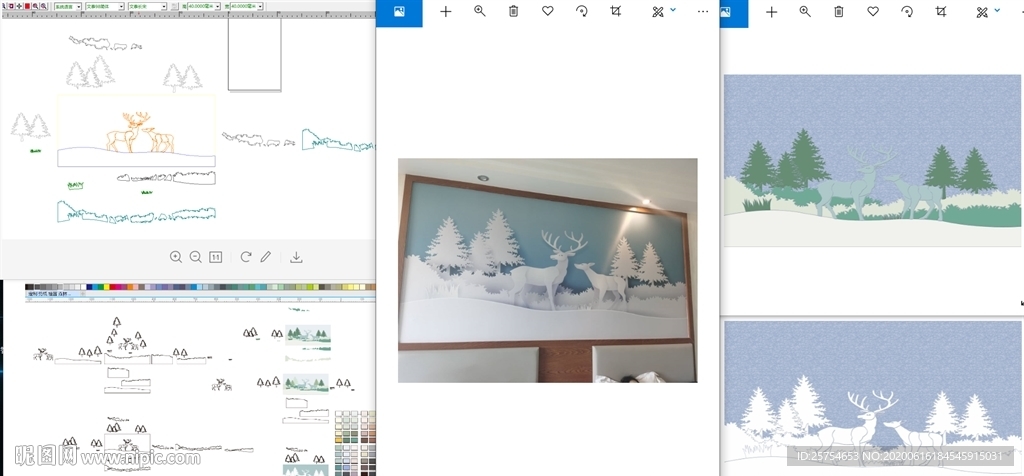Screen dimensions: 1024x476
Task: Pick the yellow swatch in the color palette
Action: tap(106, 287)
